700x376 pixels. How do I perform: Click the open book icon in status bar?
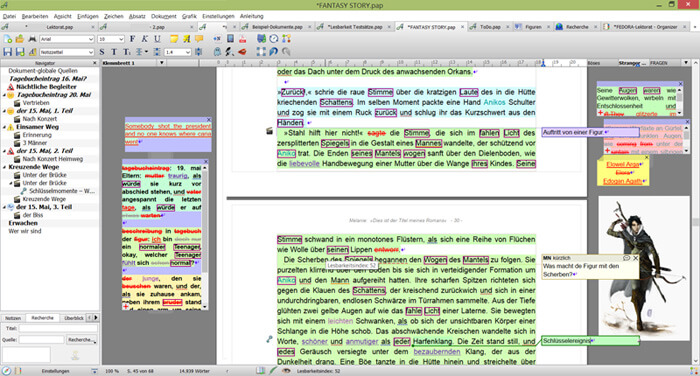click(260, 371)
